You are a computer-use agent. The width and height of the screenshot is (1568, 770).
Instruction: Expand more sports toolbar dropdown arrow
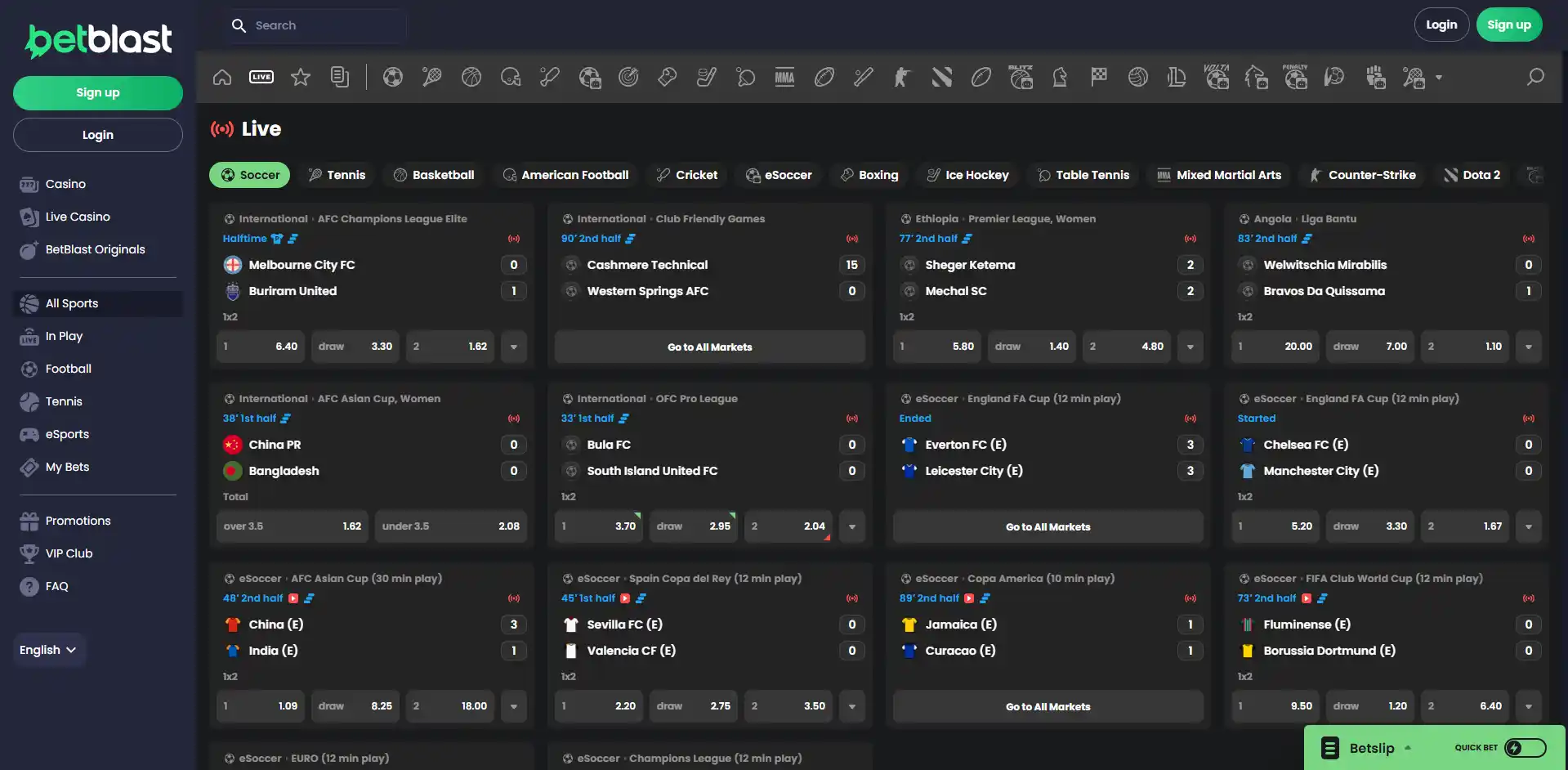coord(1439,78)
